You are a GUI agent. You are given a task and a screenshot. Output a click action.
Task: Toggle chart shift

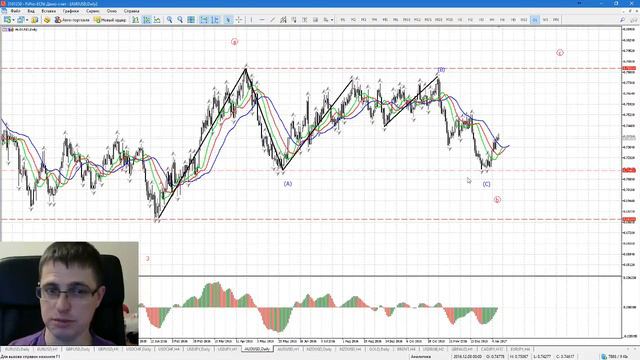(215, 20)
